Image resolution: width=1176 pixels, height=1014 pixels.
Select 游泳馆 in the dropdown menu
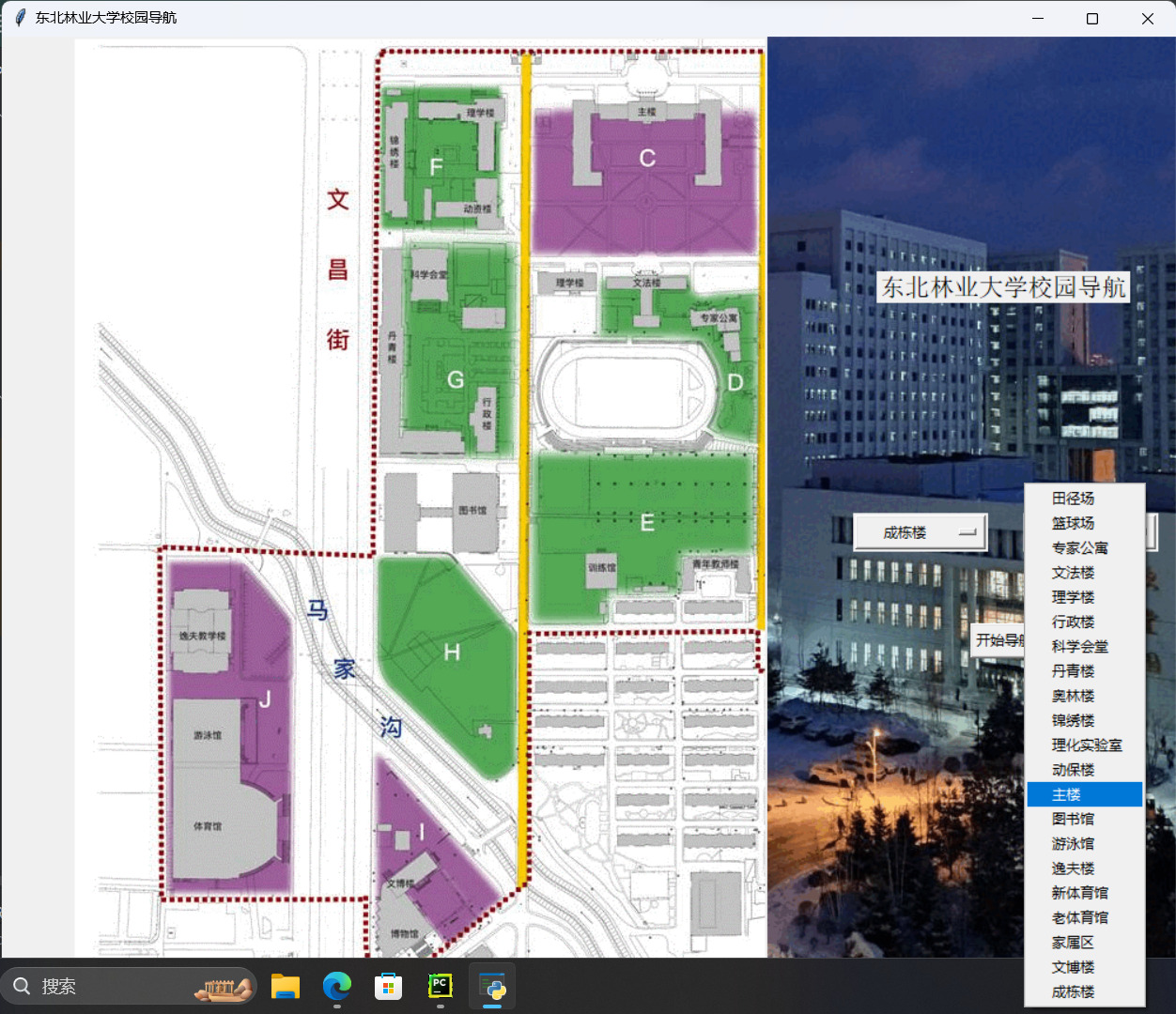1073,843
